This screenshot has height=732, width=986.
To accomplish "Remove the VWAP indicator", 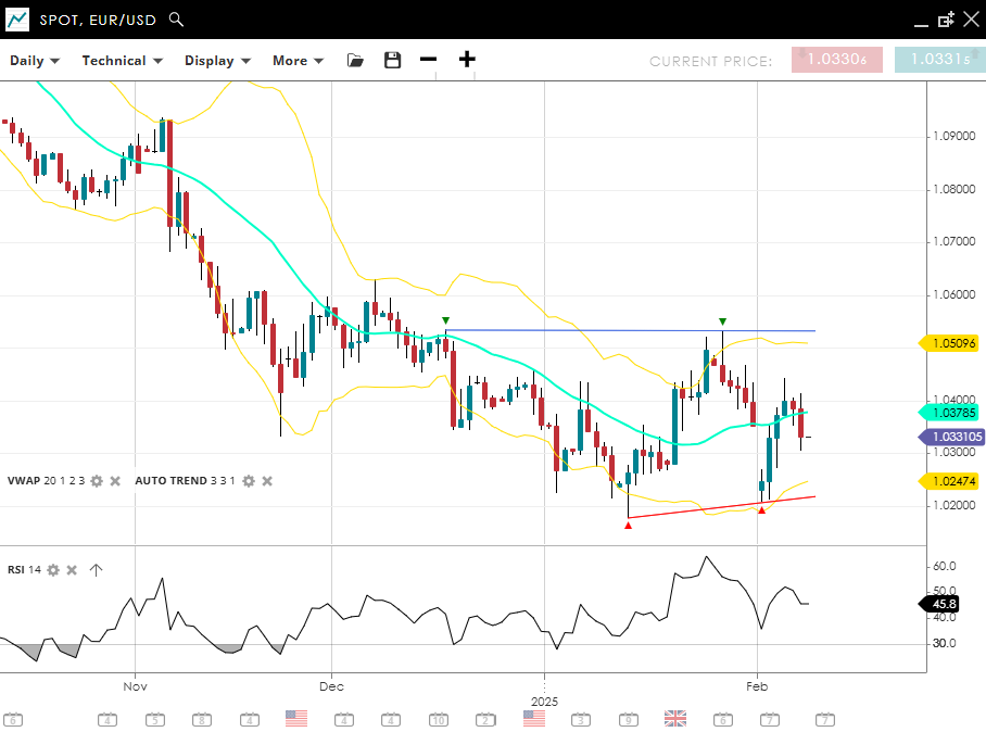I will click(x=115, y=481).
